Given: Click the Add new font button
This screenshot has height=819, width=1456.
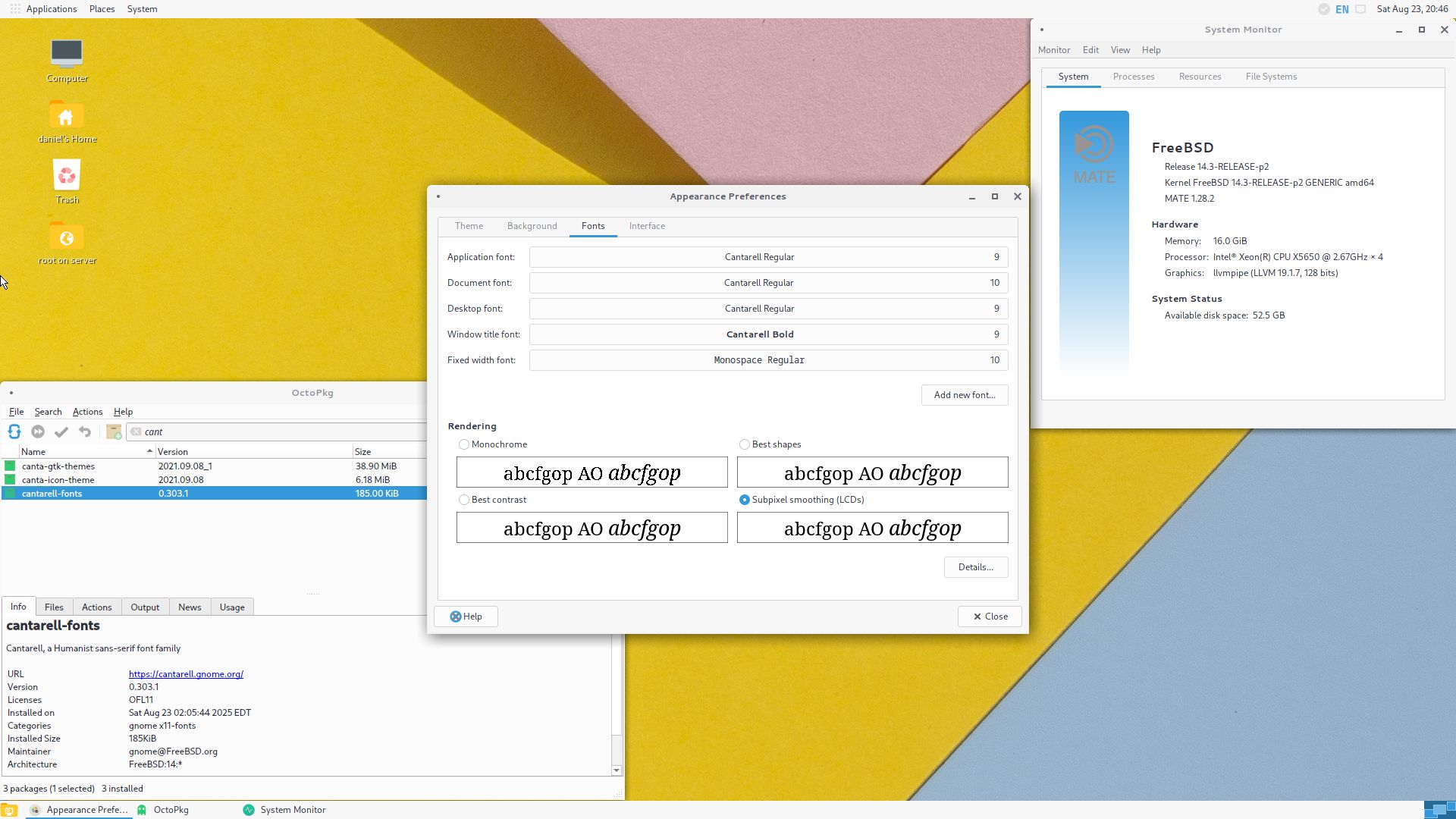Looking at the screenshot, I should (964, 395).
